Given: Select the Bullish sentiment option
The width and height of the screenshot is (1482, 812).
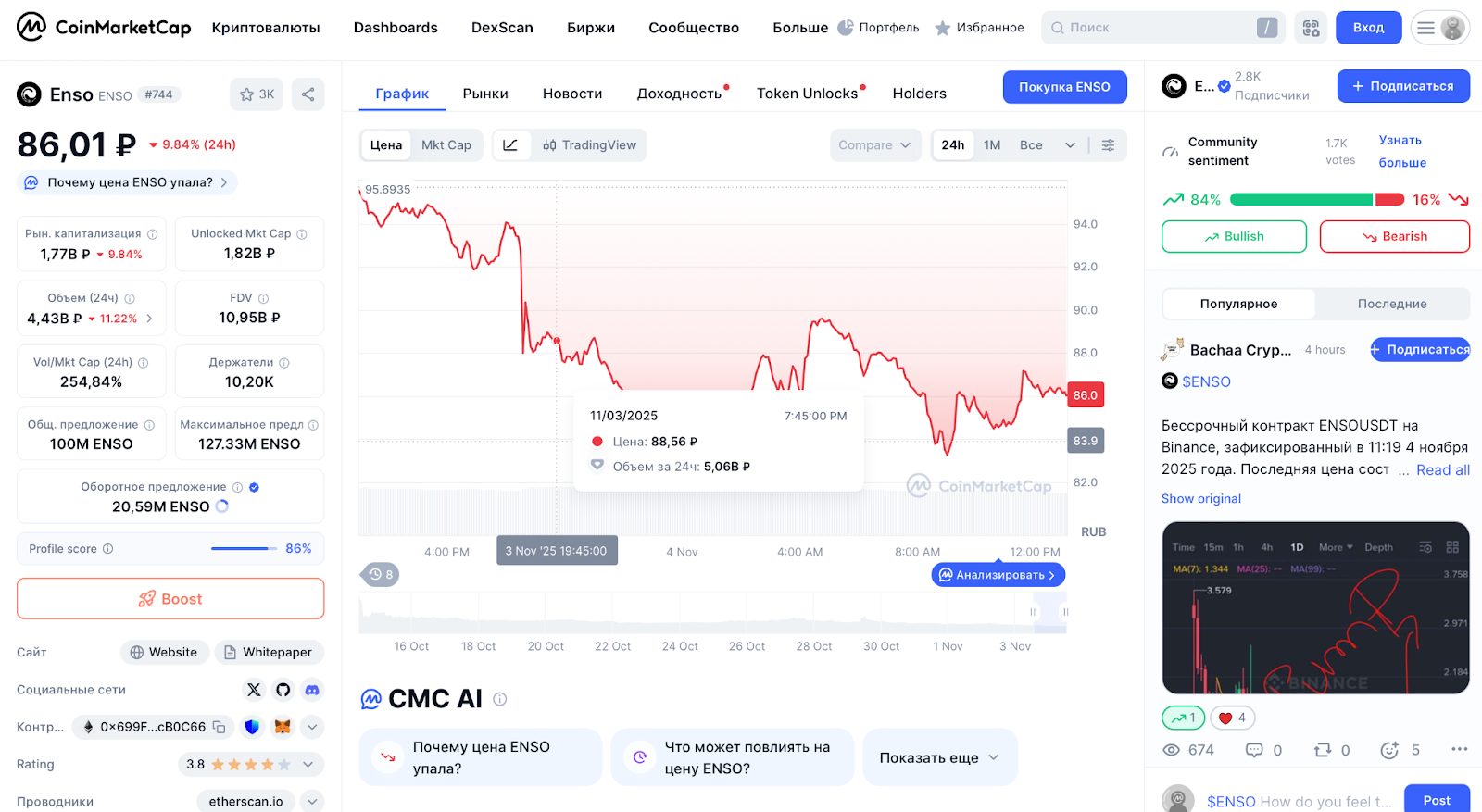Looking at the screenshot, I should pos(1234,236).
